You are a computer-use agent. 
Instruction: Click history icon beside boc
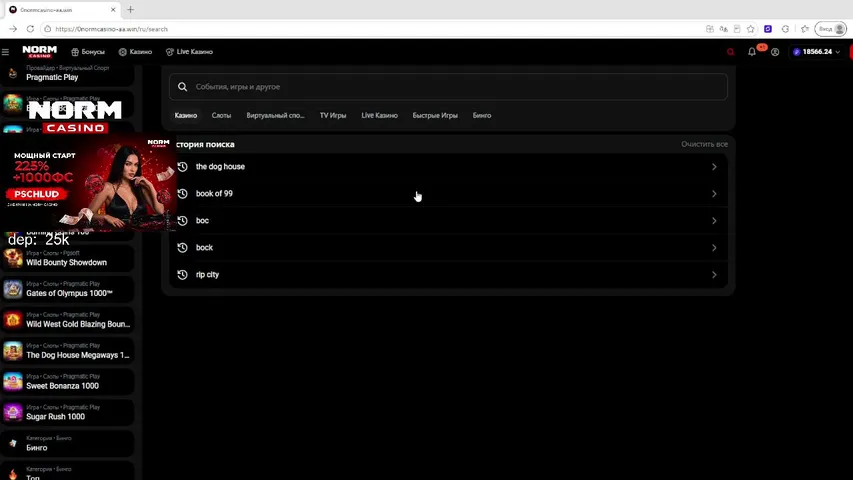pyautogui.click(x=183, y=220)
